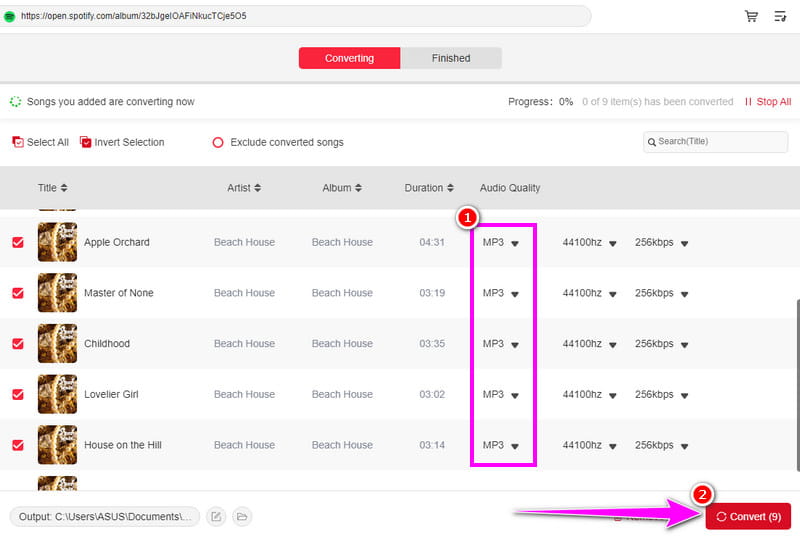Click the 04:31 duration value
This screenshot has height=537, width=800.
pos(432,242)
